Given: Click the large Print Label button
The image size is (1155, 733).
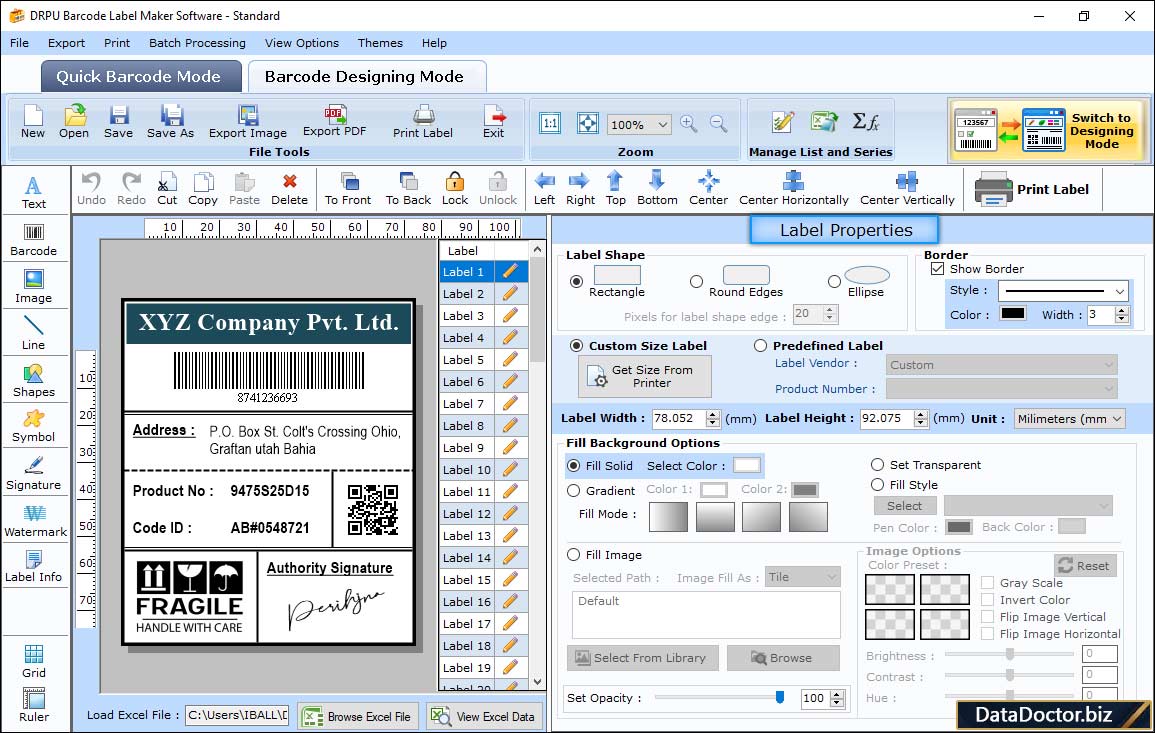Looking at the screenshot, I should (1033, 189).
